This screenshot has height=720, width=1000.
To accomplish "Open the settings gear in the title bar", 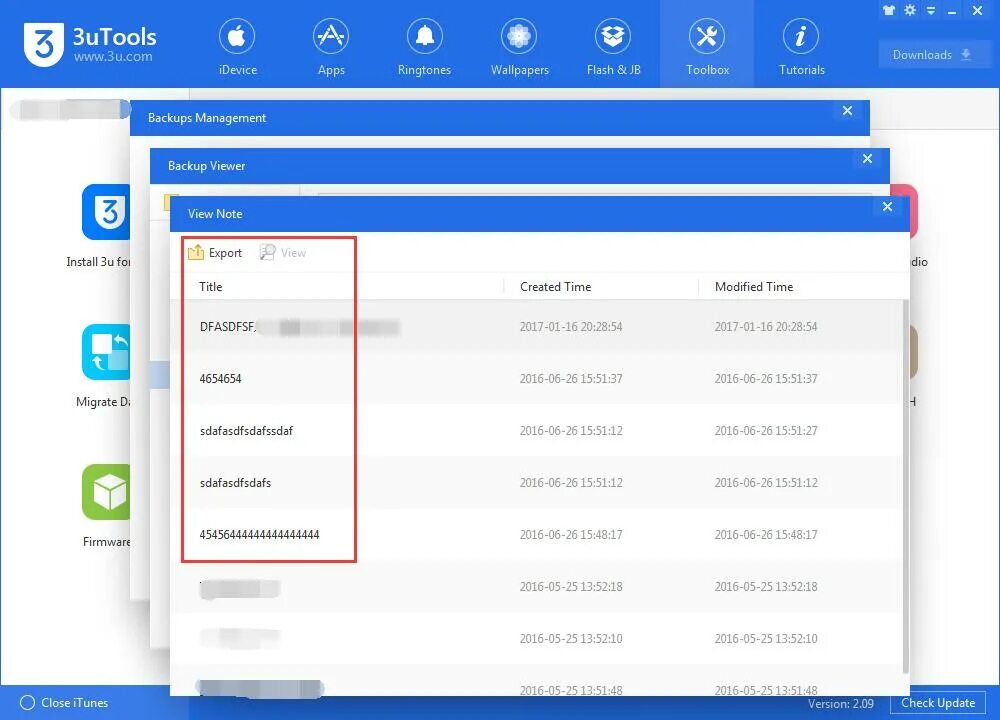I will [908, 10].
